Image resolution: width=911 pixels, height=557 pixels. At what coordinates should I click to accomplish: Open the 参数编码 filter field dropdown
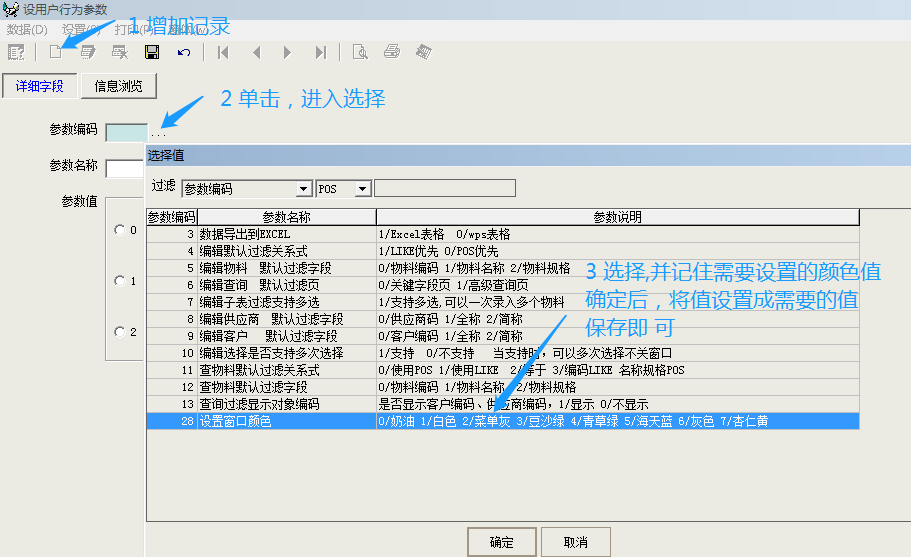(x=304, y=188)
